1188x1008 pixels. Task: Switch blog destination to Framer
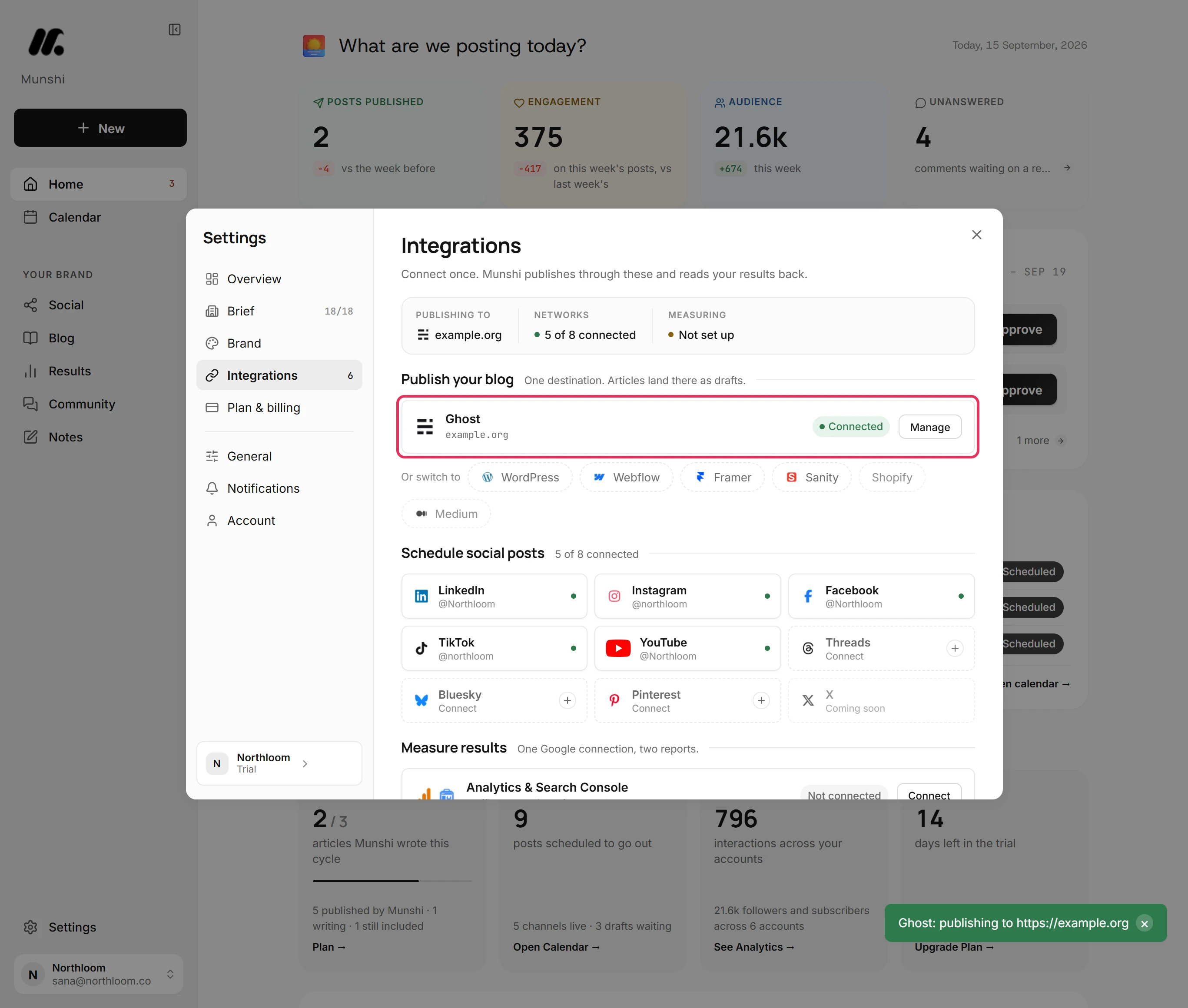coord(722,478)
